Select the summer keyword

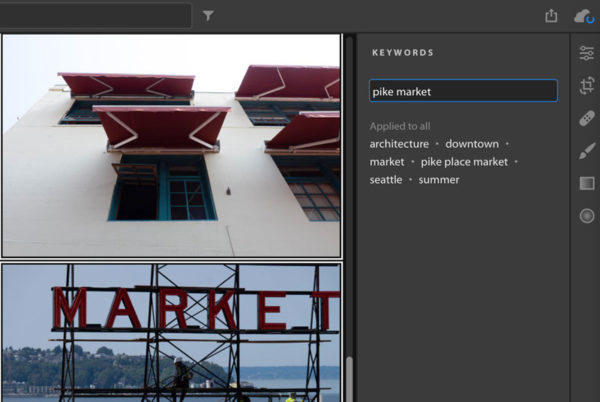tap(439, 180)
